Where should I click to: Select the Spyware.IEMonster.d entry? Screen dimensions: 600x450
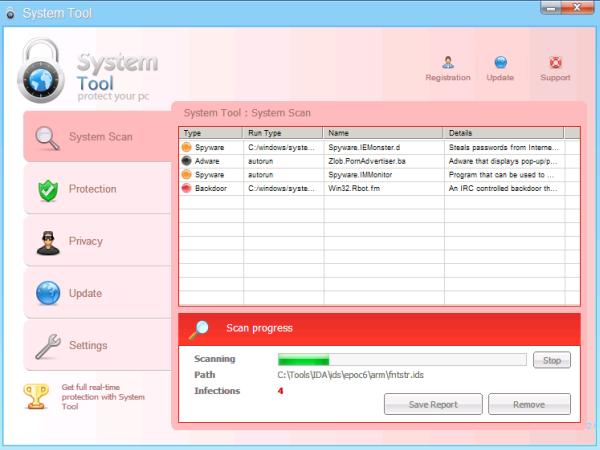click(x=364, y=147)
